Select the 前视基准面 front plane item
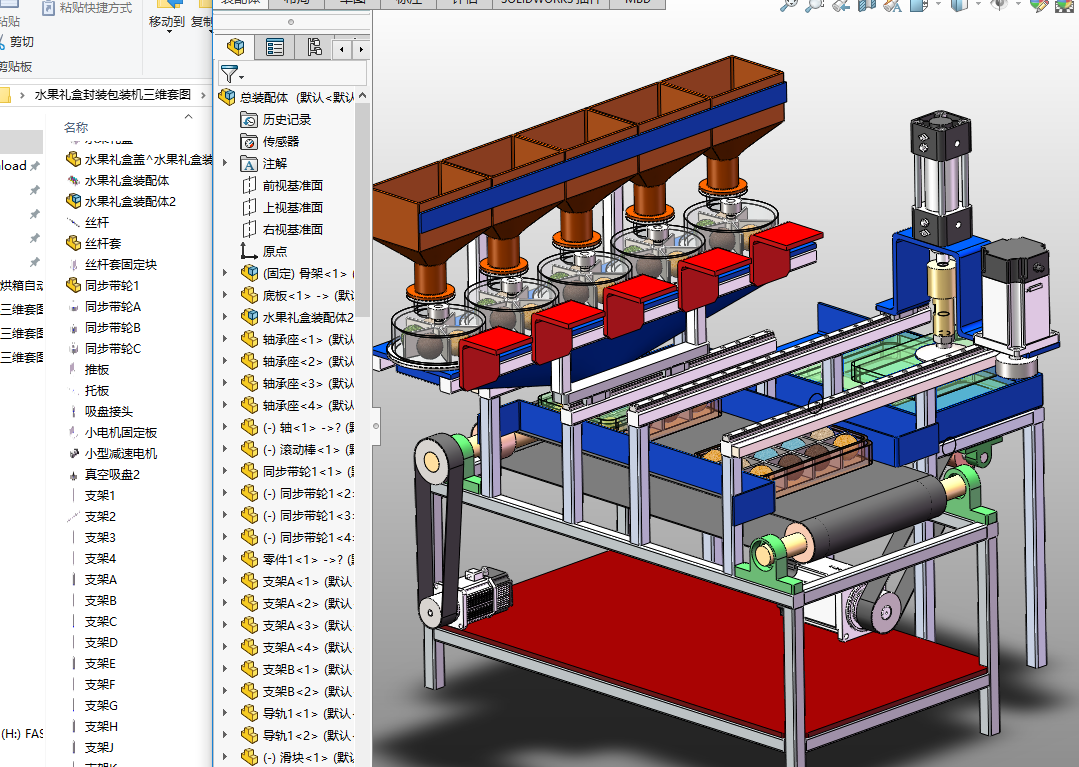This screenshot has height=767, width=1079. 292,185
